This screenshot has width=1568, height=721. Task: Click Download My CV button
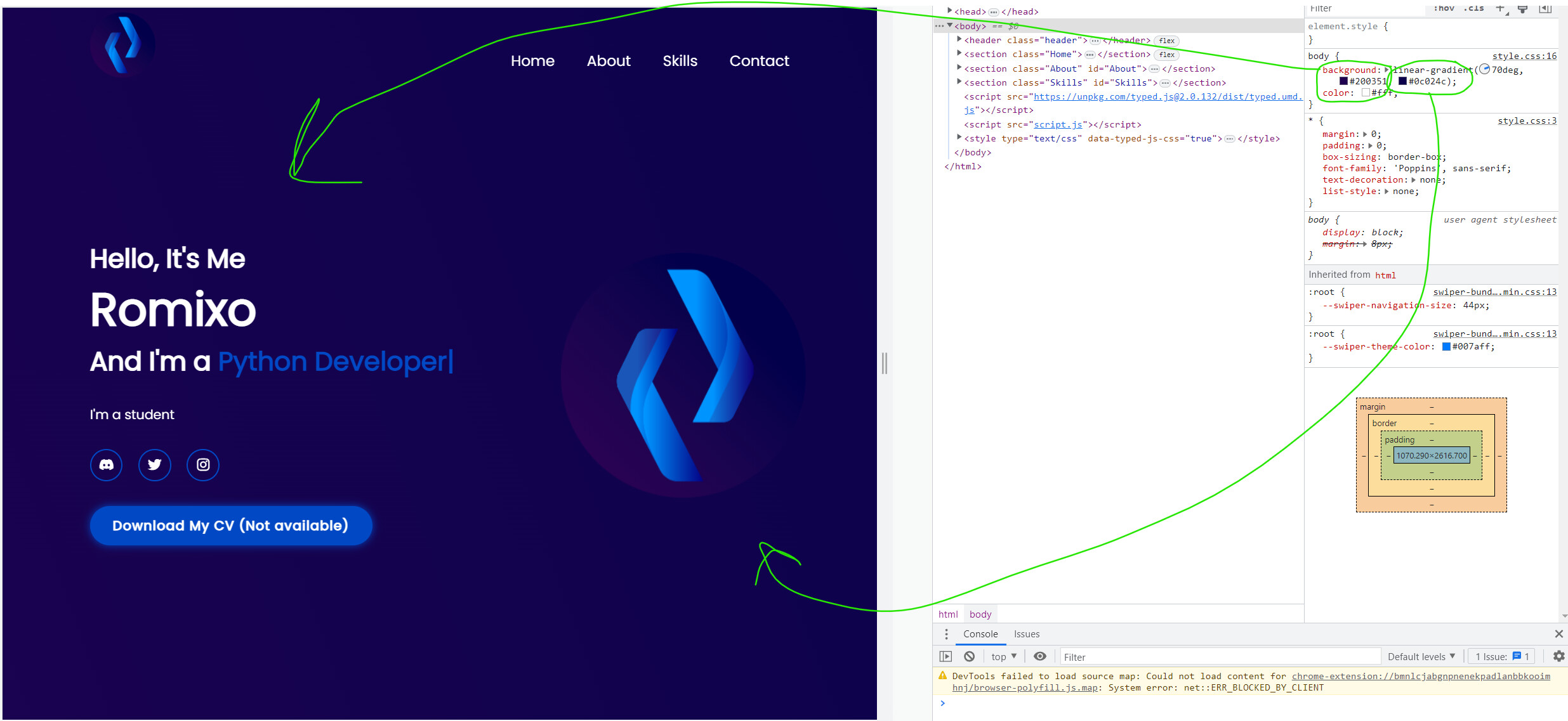(x=231, y=525)
